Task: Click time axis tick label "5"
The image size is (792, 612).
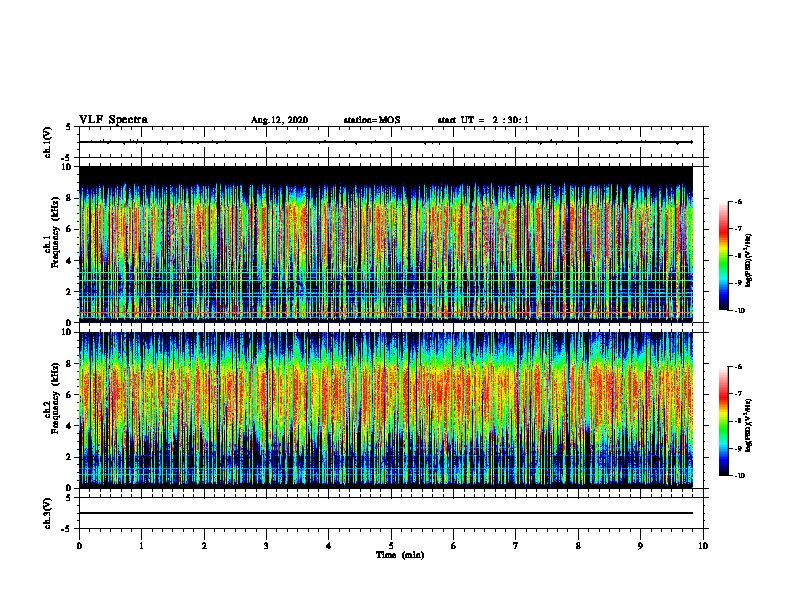Action: point(391,546)
